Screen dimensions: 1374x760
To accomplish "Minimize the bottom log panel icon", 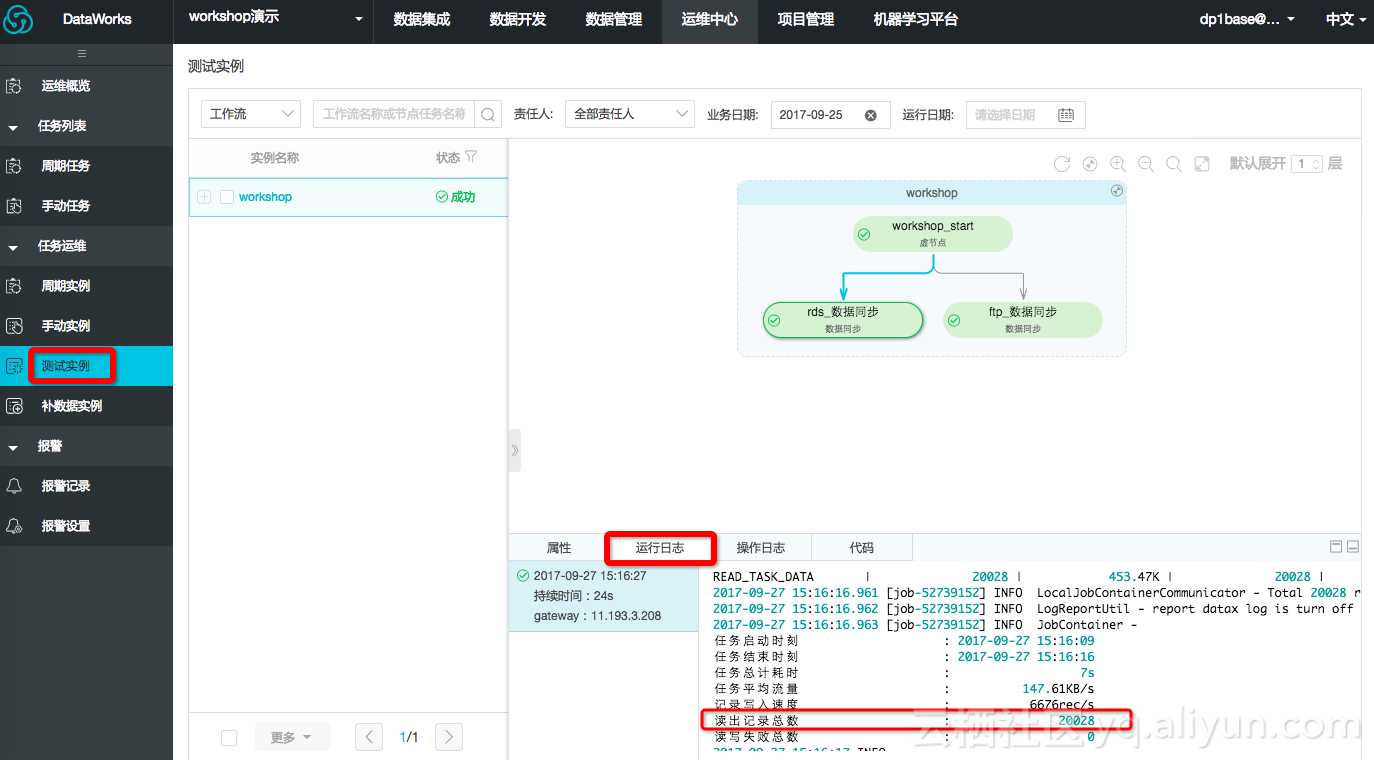I will click(1353, 546).
